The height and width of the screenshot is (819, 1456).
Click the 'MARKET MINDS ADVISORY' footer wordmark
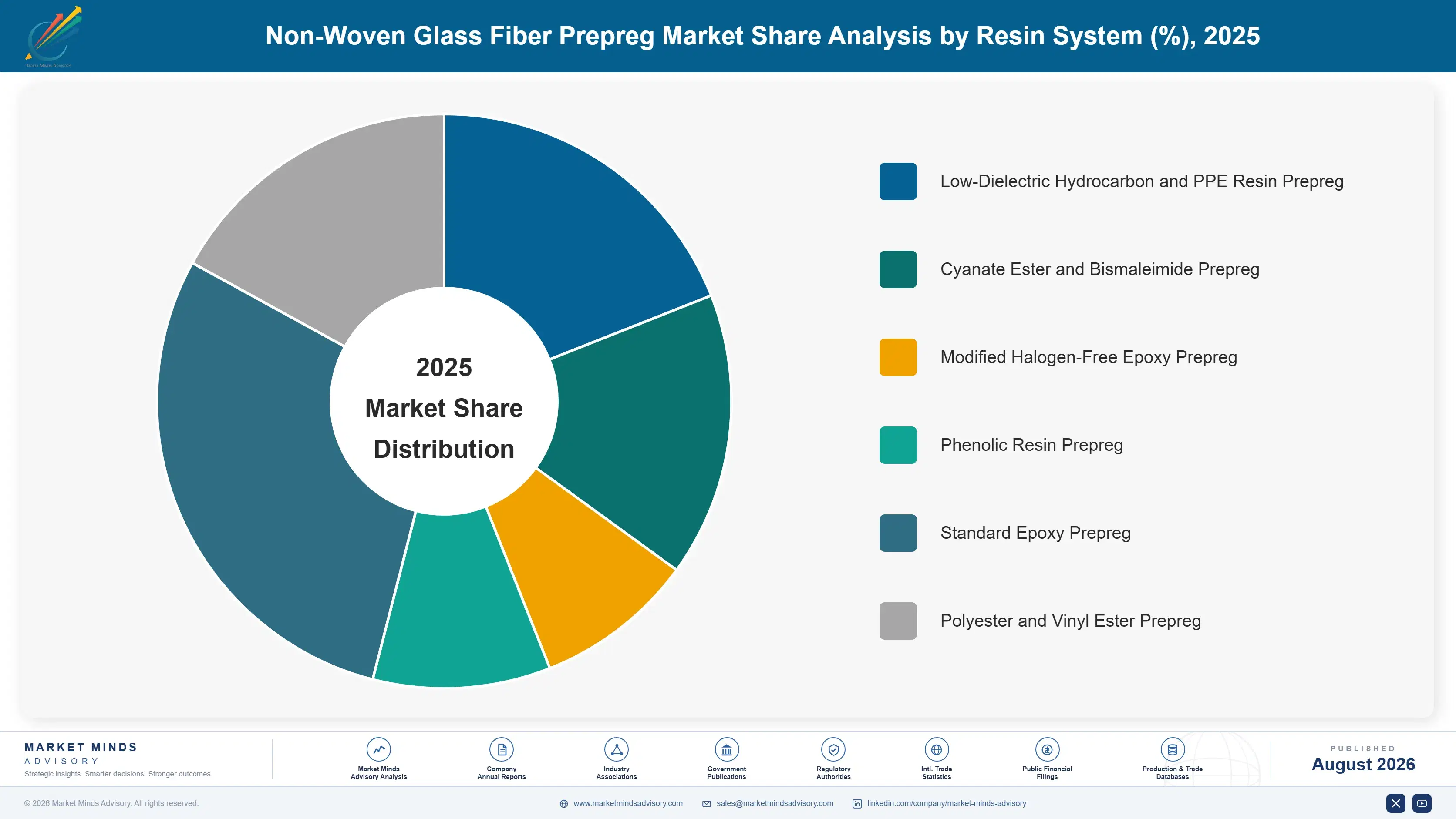pyautogui.click(x=80, y=753)
